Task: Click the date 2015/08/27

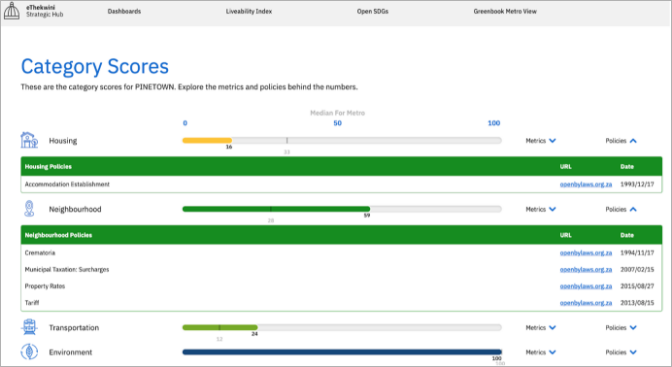Action: pos(637,286)
